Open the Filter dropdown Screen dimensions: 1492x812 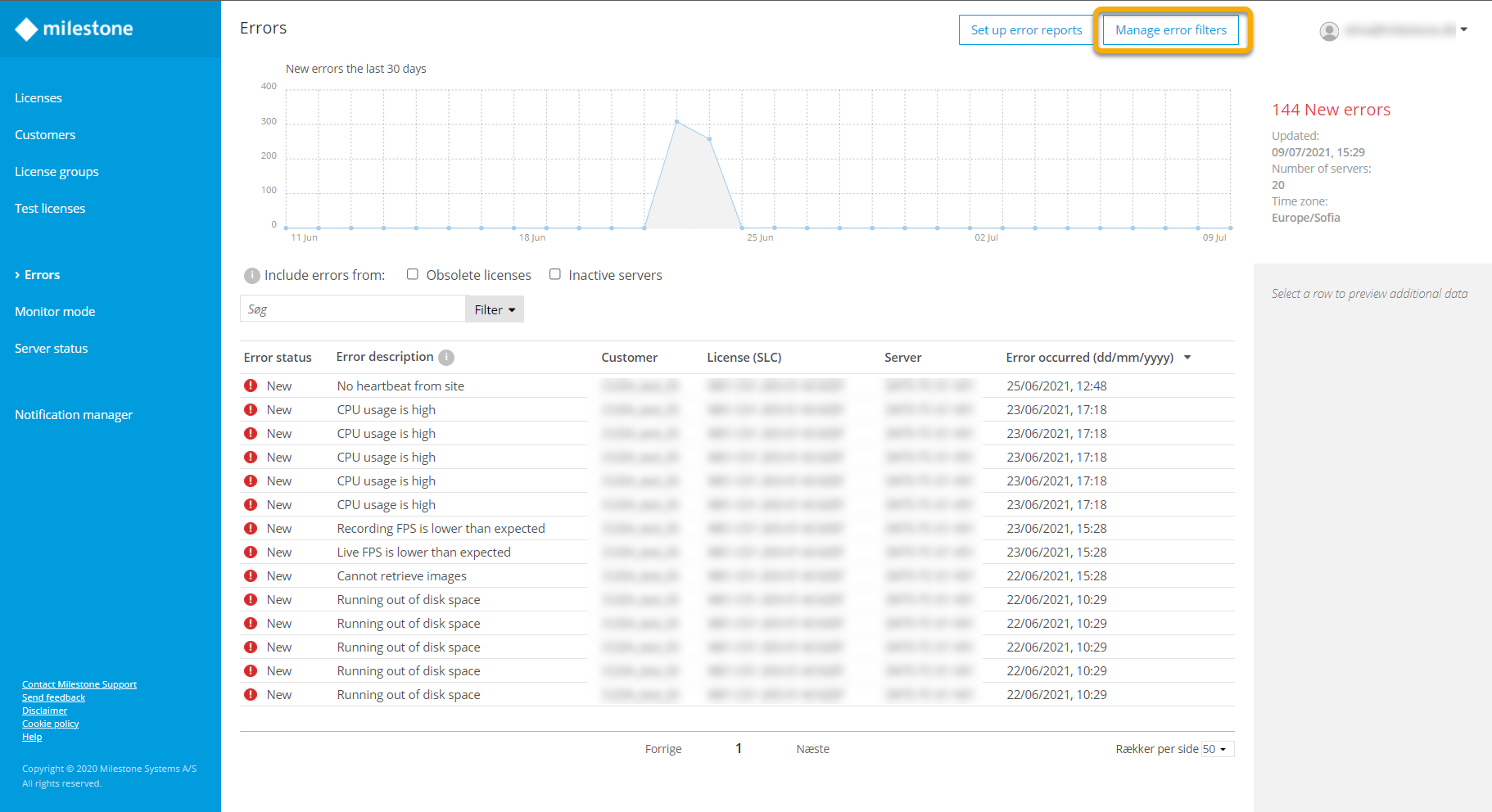click(493, 309)
